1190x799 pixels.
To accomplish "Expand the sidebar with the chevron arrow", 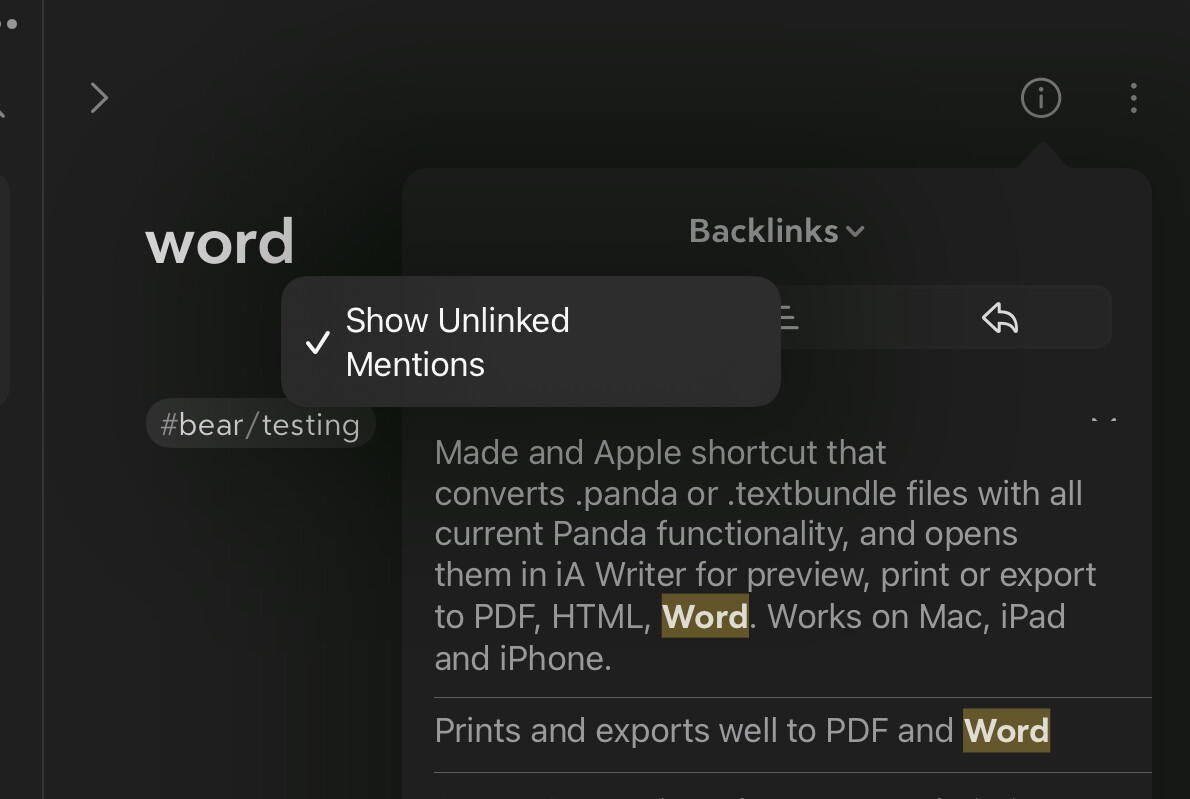I will pos(99,98).
